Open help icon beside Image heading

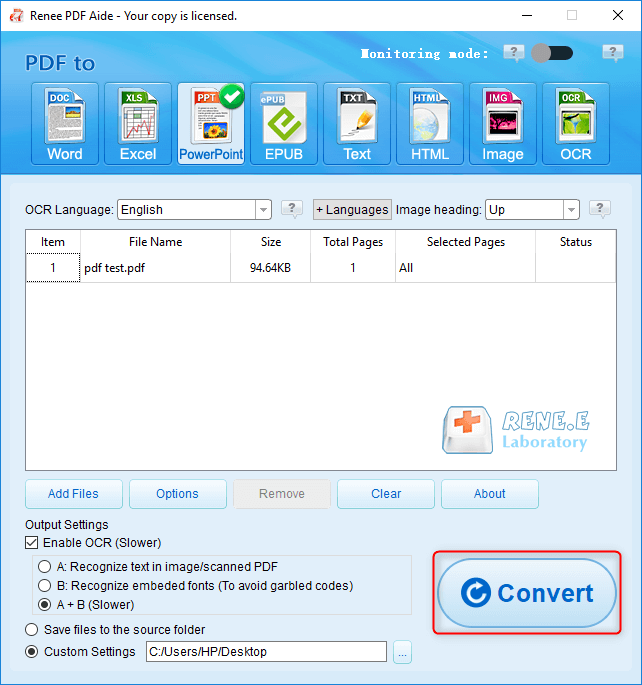pos(600,209)
